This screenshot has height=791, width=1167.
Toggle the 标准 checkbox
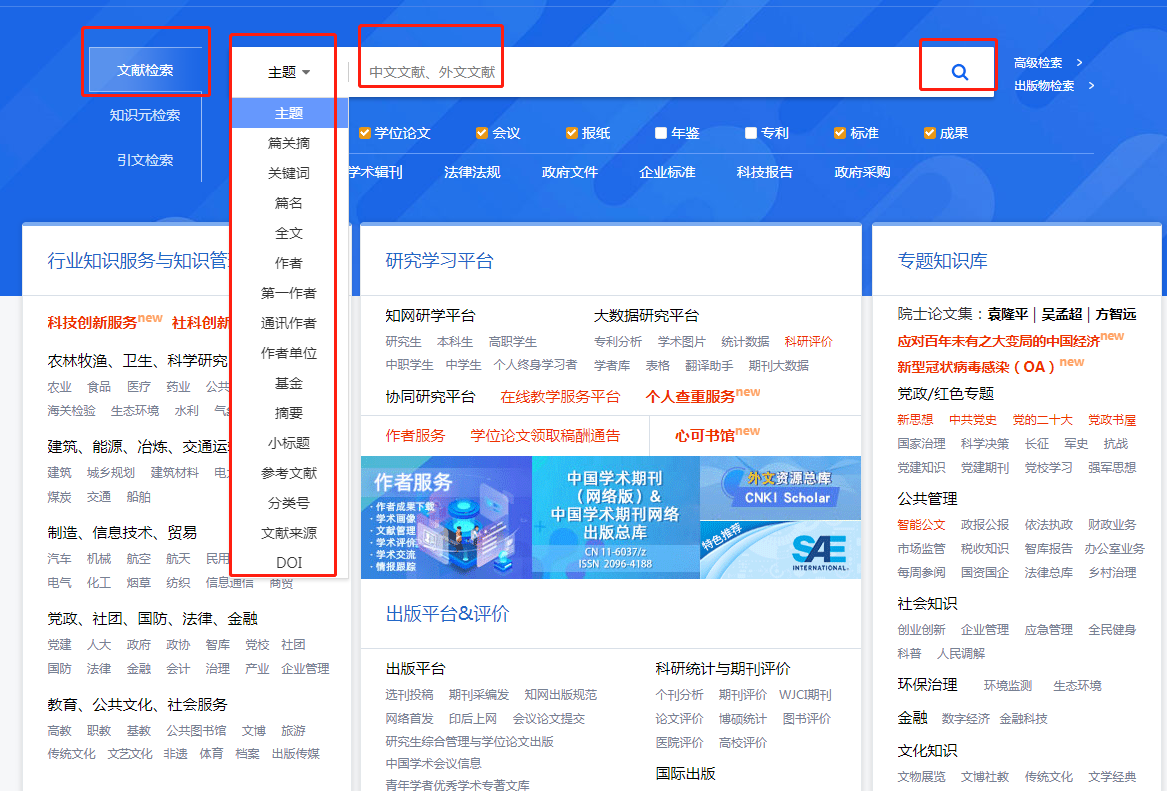[840, 133]
